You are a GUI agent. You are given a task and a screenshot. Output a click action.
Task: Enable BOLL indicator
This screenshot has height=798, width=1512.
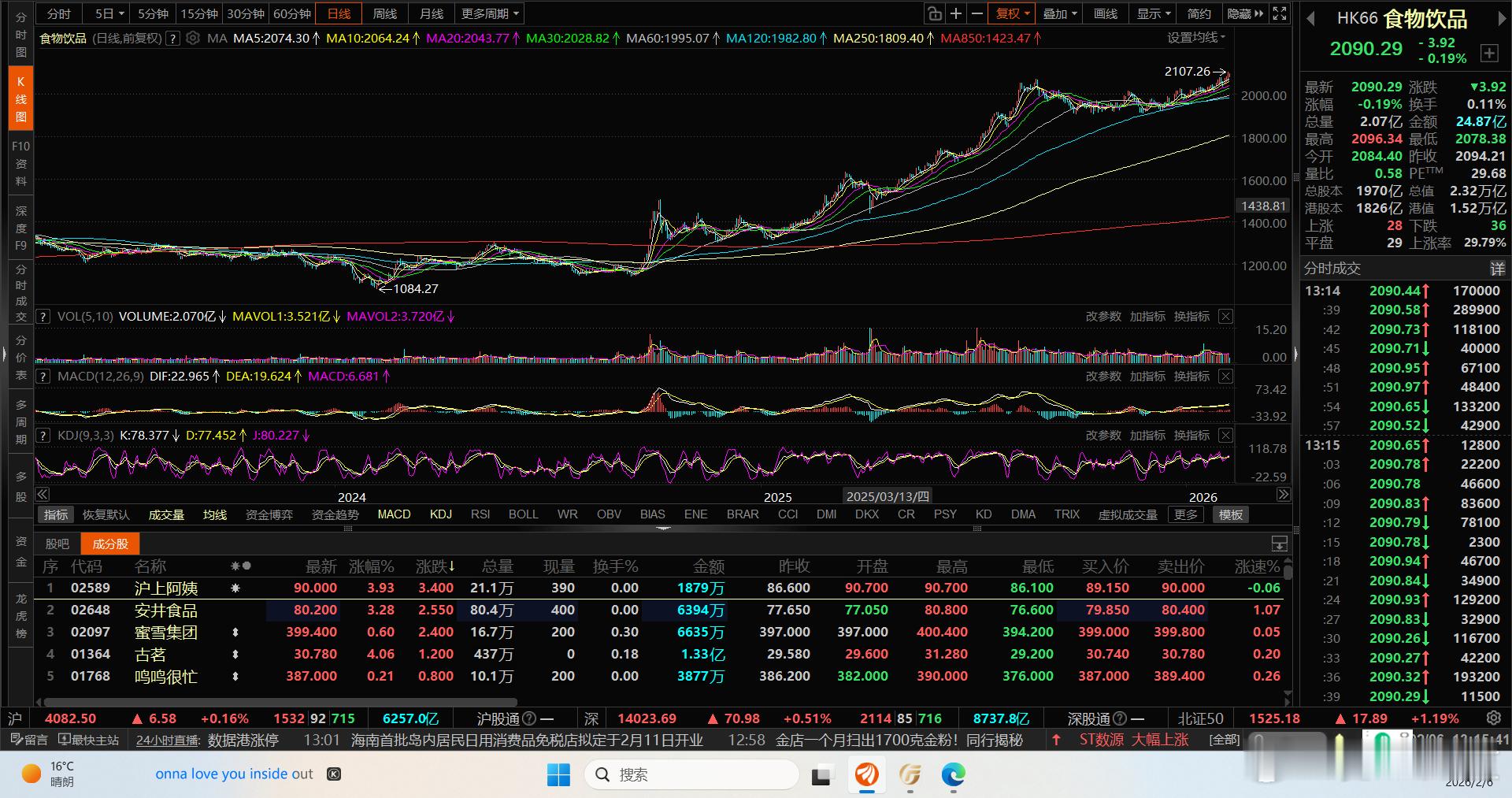(523, 514)
